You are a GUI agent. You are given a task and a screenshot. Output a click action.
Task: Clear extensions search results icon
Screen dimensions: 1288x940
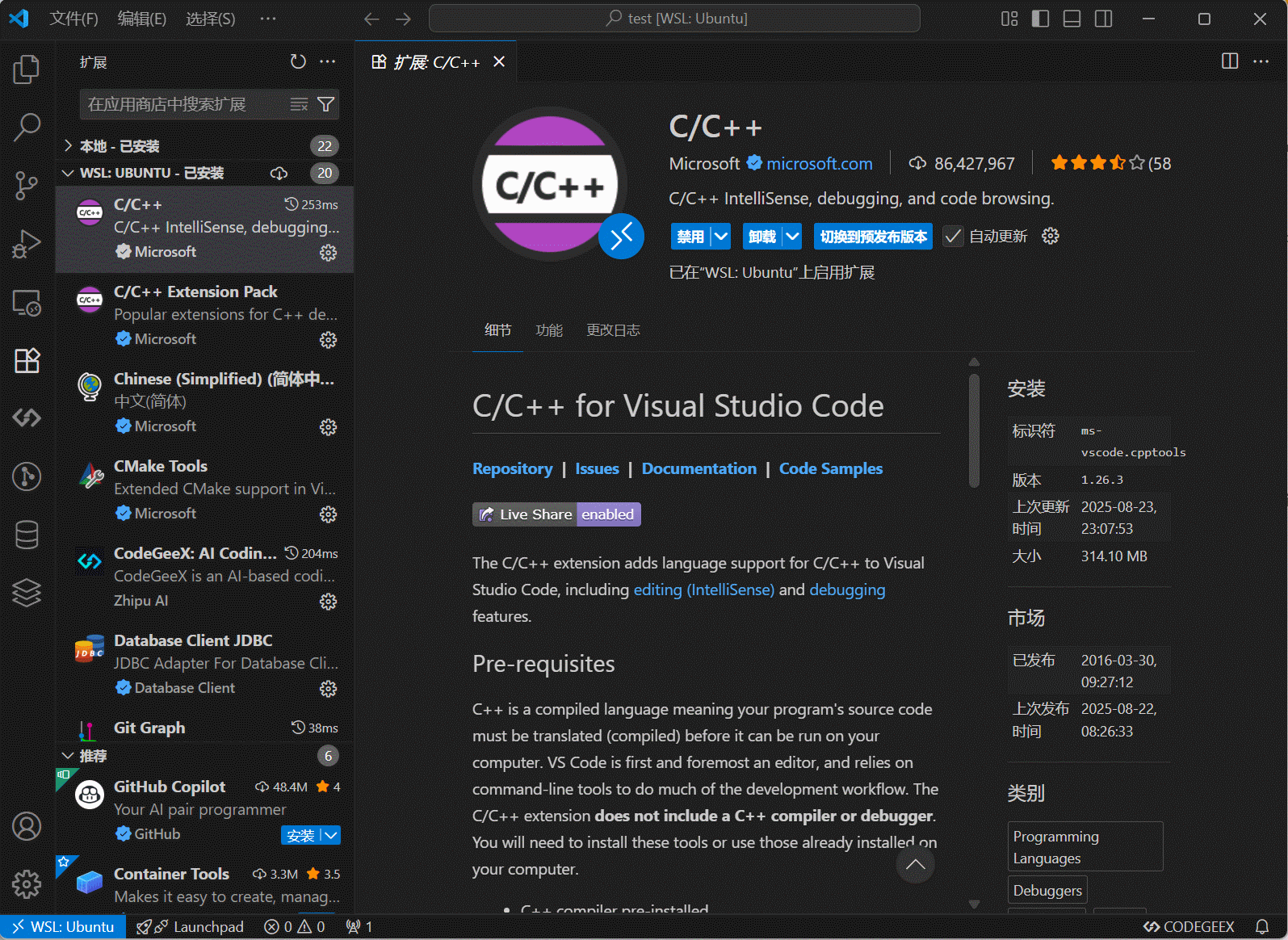click(299, 104)
